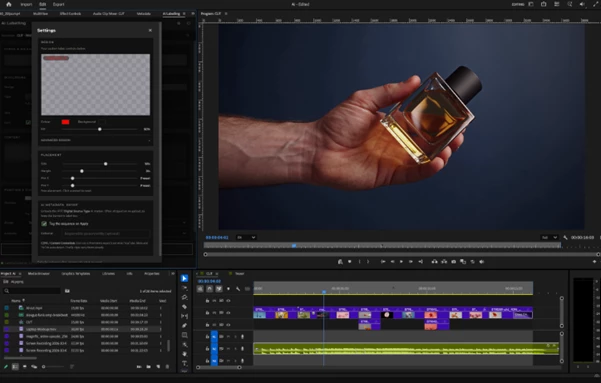Select the Pen tool in the tools panel

[x=184, y=325]
